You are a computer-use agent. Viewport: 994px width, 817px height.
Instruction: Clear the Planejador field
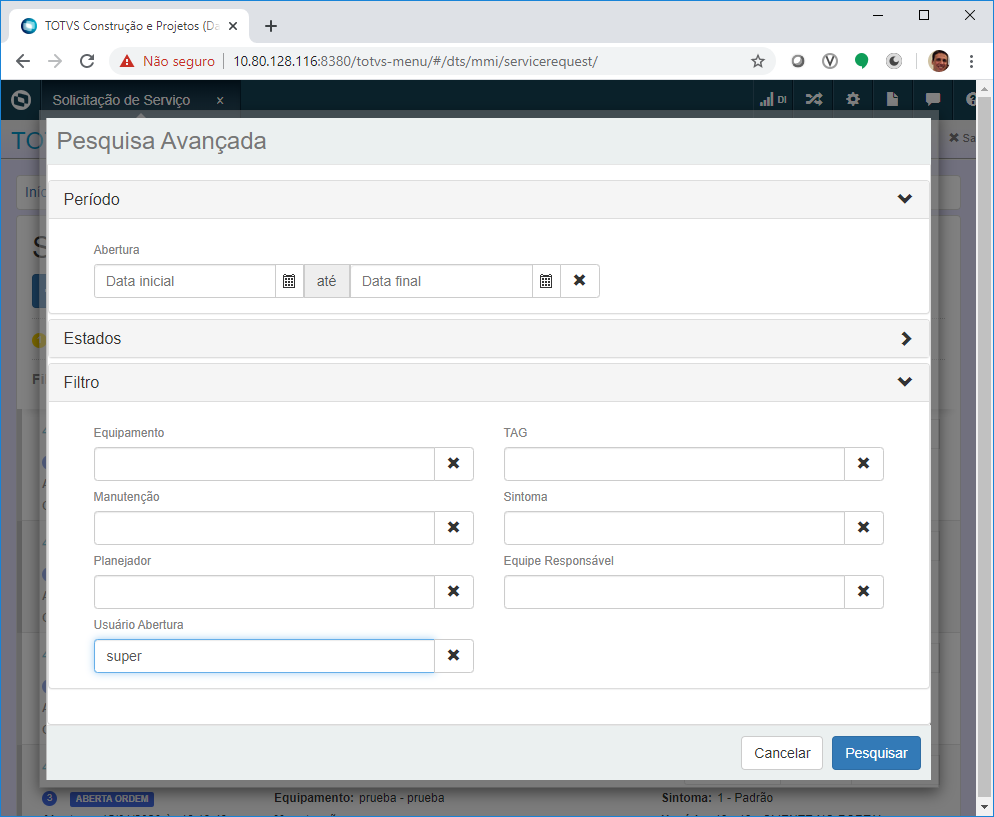(x=453, y=591)
